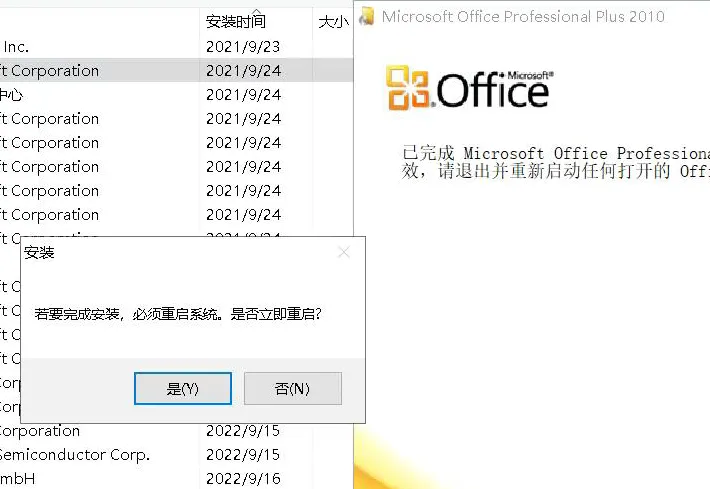
Task: Sort by the 安装时间 column header
Action: (236, 21)
